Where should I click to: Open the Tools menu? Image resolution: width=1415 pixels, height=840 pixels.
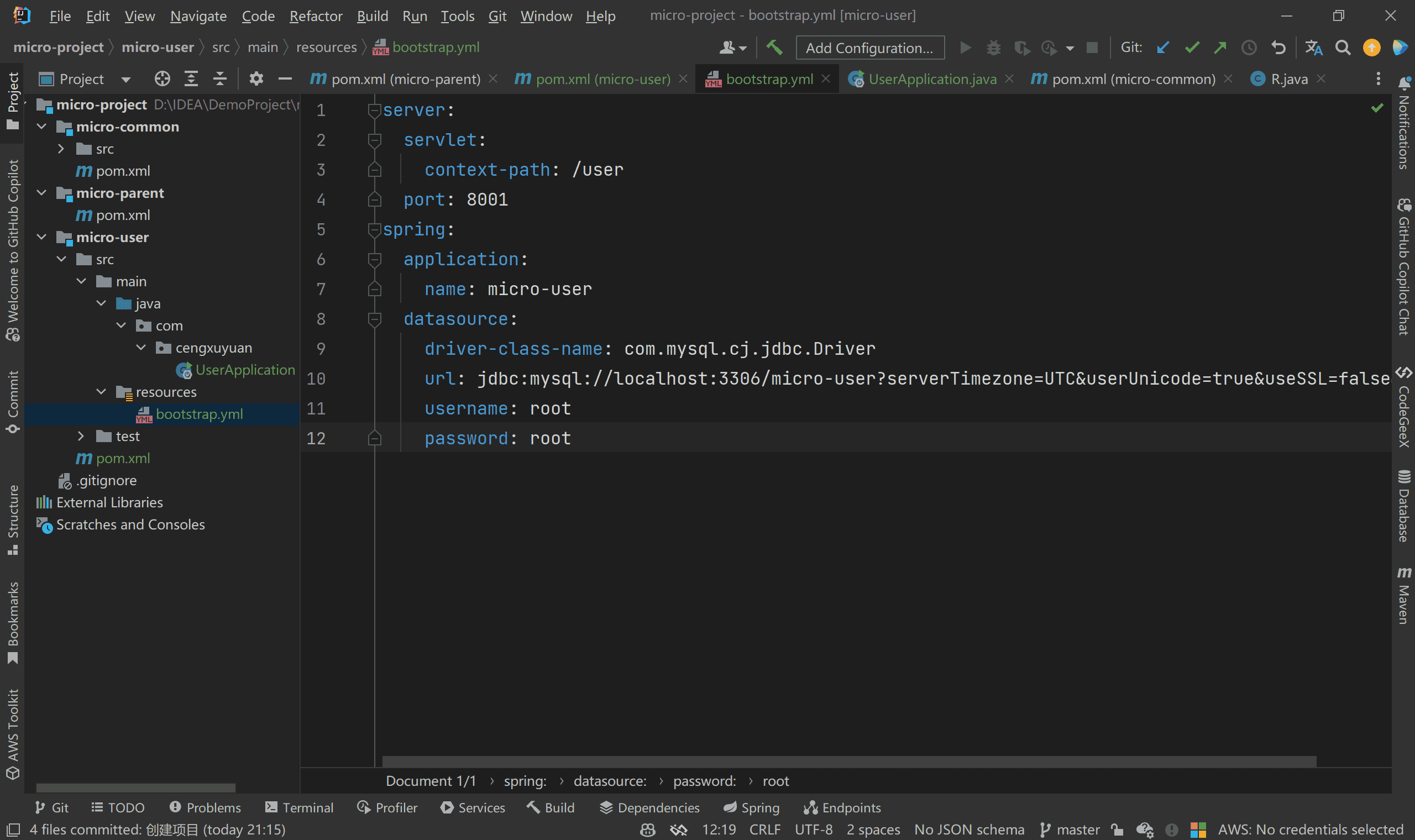click(457, 16)
